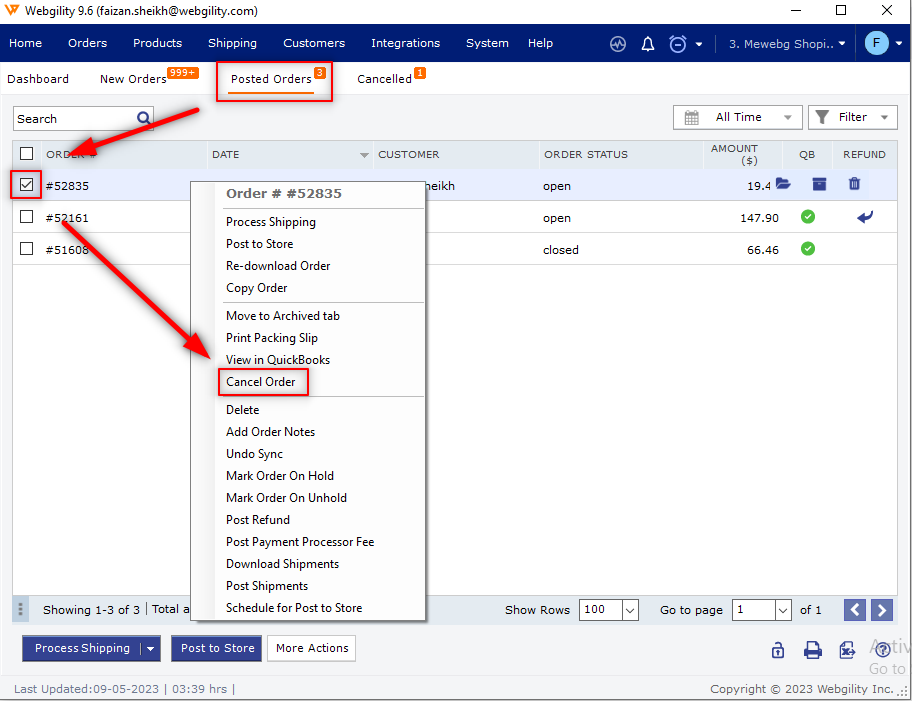
Task: Click the CUSTOMER column header
Action: [x=408, y=155]
